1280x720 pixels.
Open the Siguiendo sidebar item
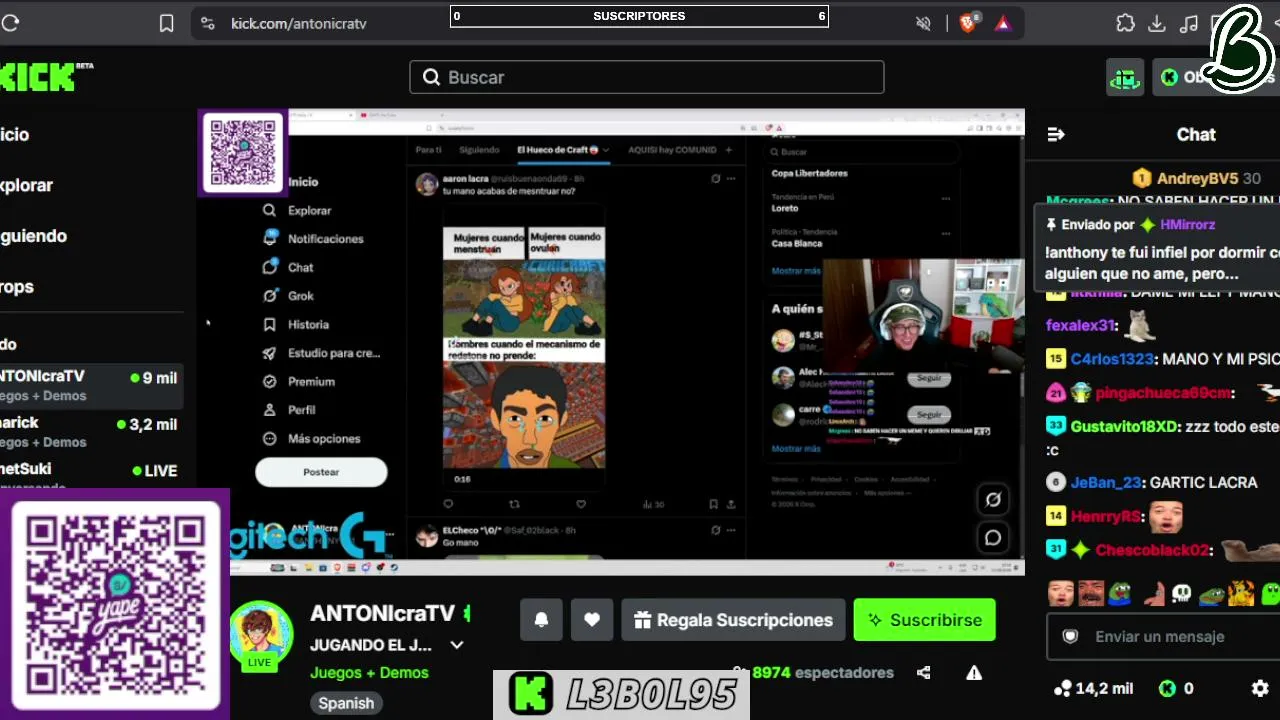coord(33,236)
